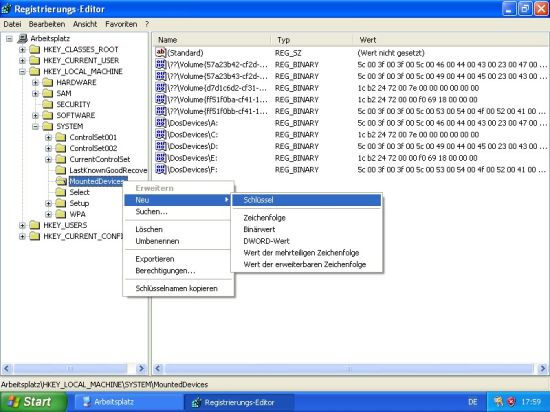Select binary icon for \DosDevices\C:
Viewport: 550px width, 412px height.
click(160, 134)
